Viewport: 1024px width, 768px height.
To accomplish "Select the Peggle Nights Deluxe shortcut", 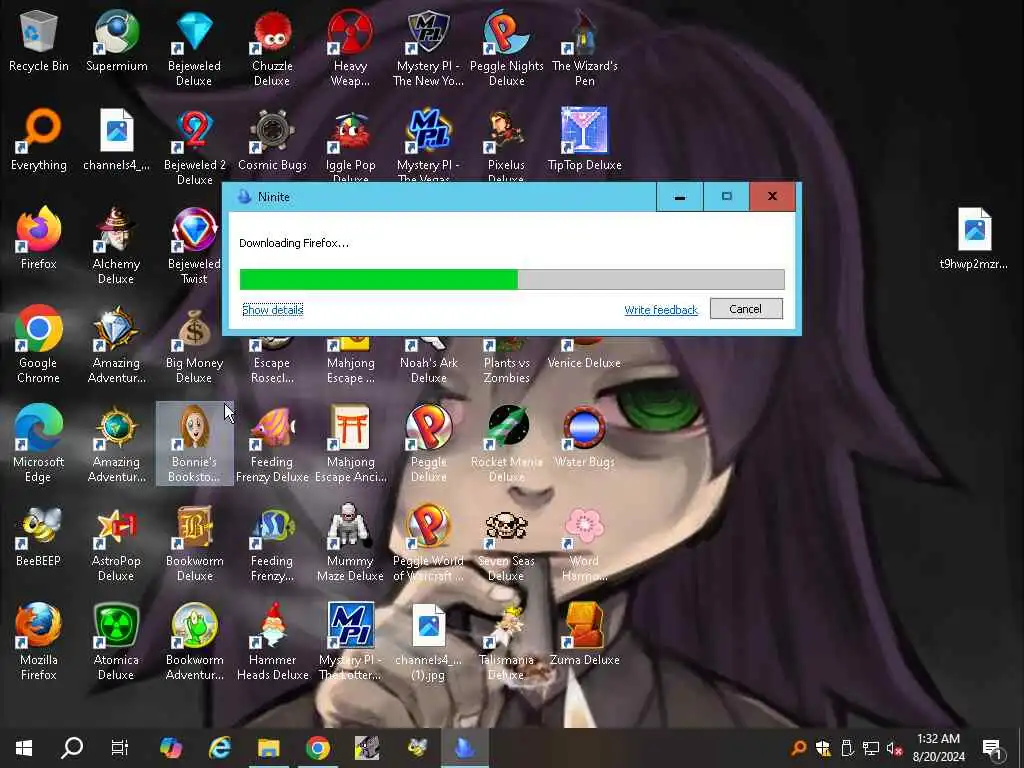I will tap(507, 48).
